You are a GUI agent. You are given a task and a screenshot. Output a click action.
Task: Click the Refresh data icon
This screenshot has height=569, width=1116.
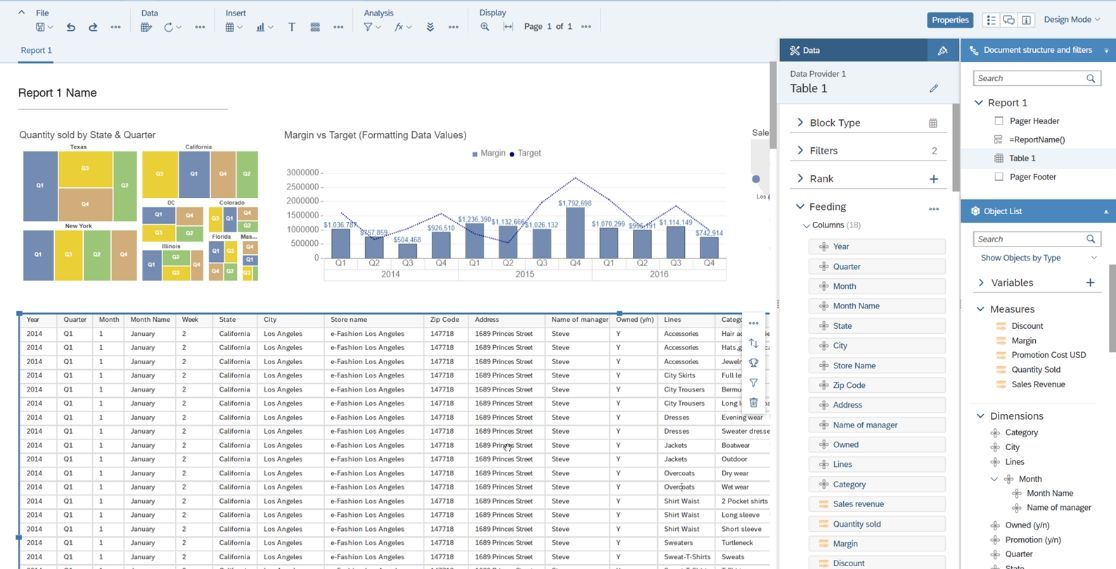click(x=169, y=27)
